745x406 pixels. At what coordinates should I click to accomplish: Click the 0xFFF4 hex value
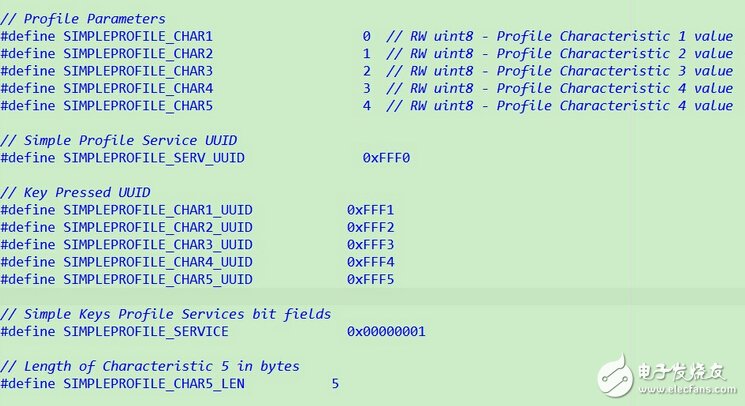point(371,262)
